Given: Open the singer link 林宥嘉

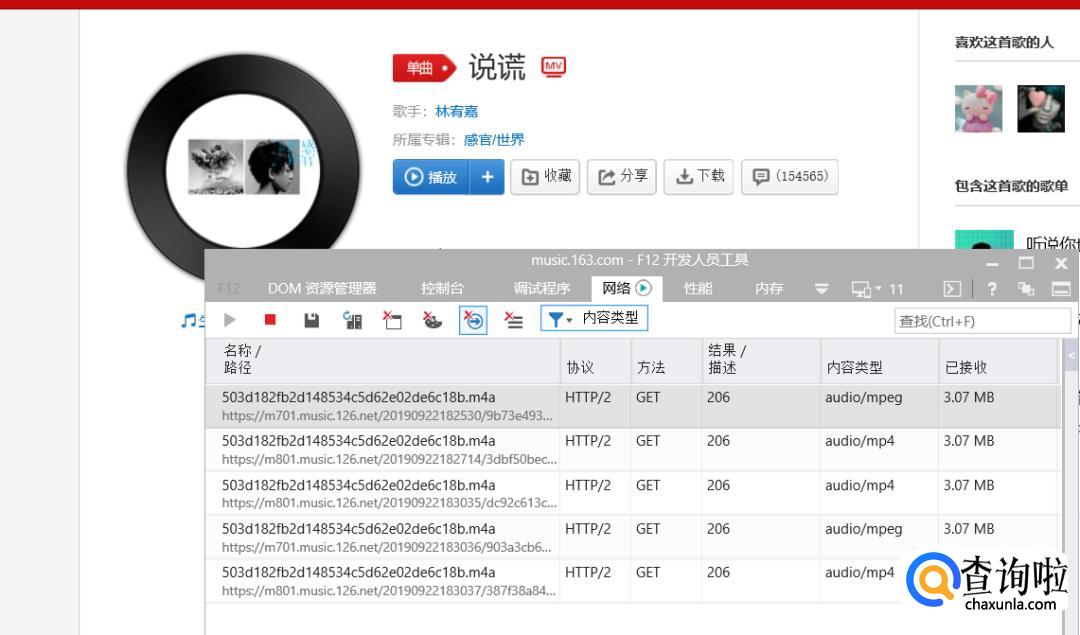Looking at the screenshot, I should [456, 111].
